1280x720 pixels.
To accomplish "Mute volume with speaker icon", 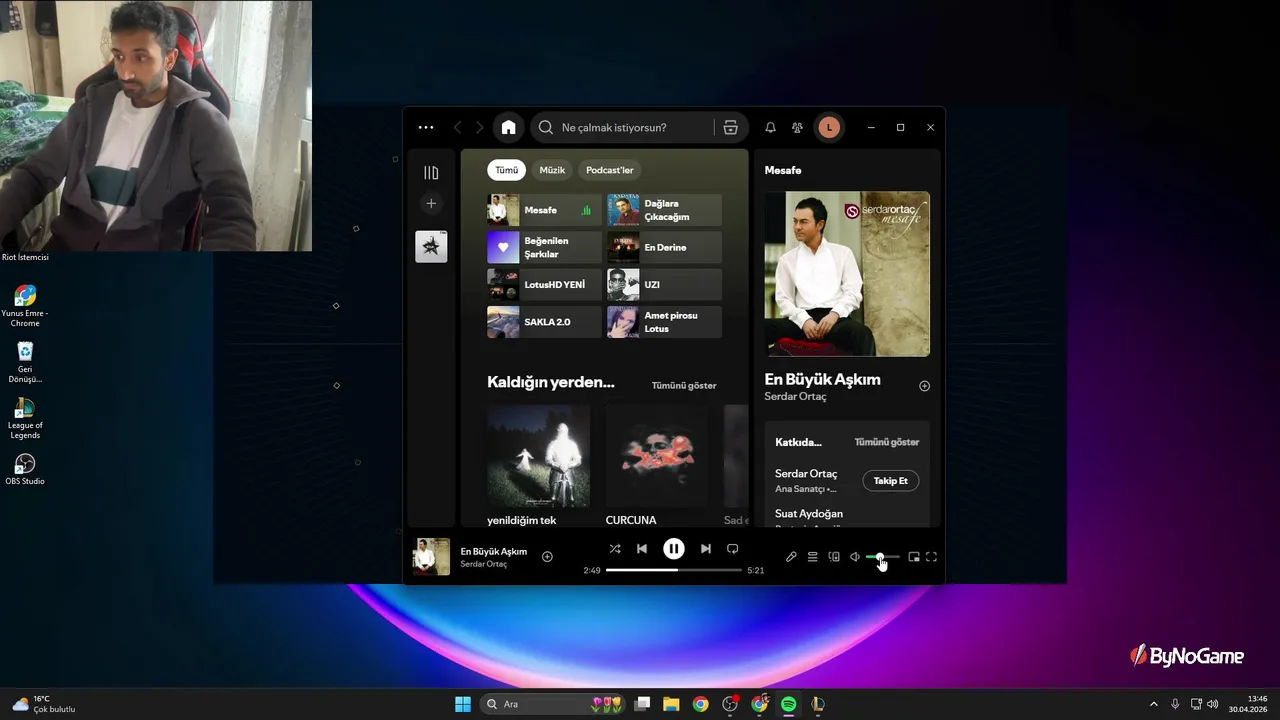I will click(855, 557).
